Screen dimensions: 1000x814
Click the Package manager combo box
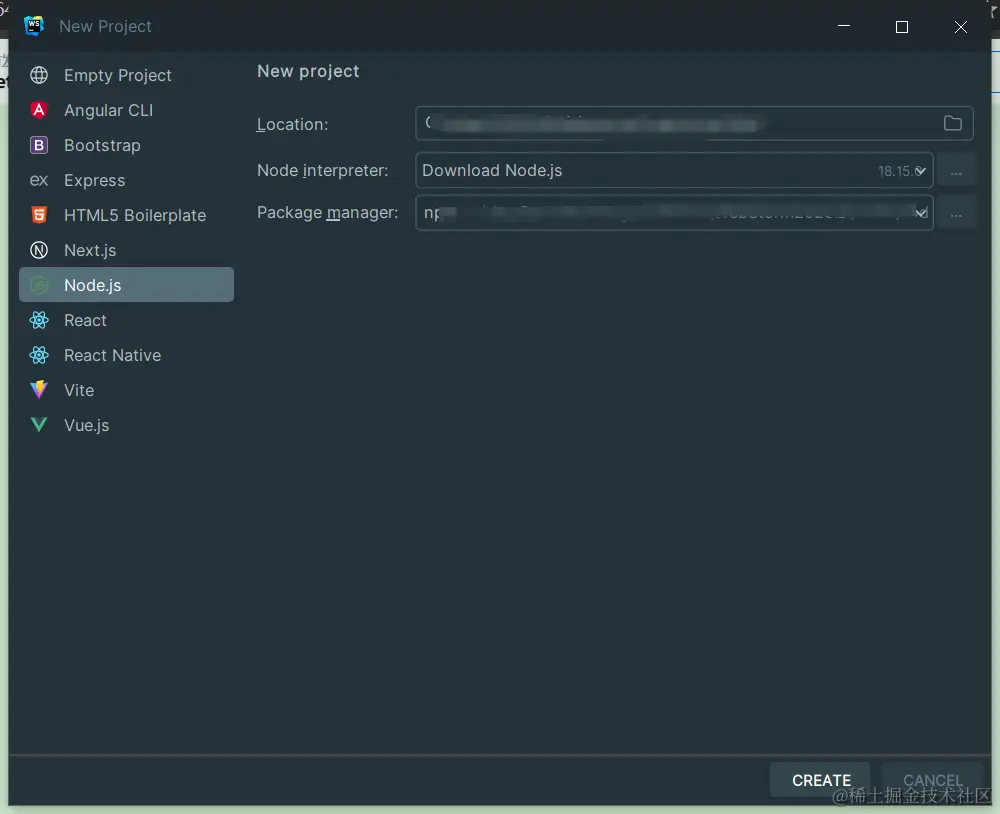(674, 212)
